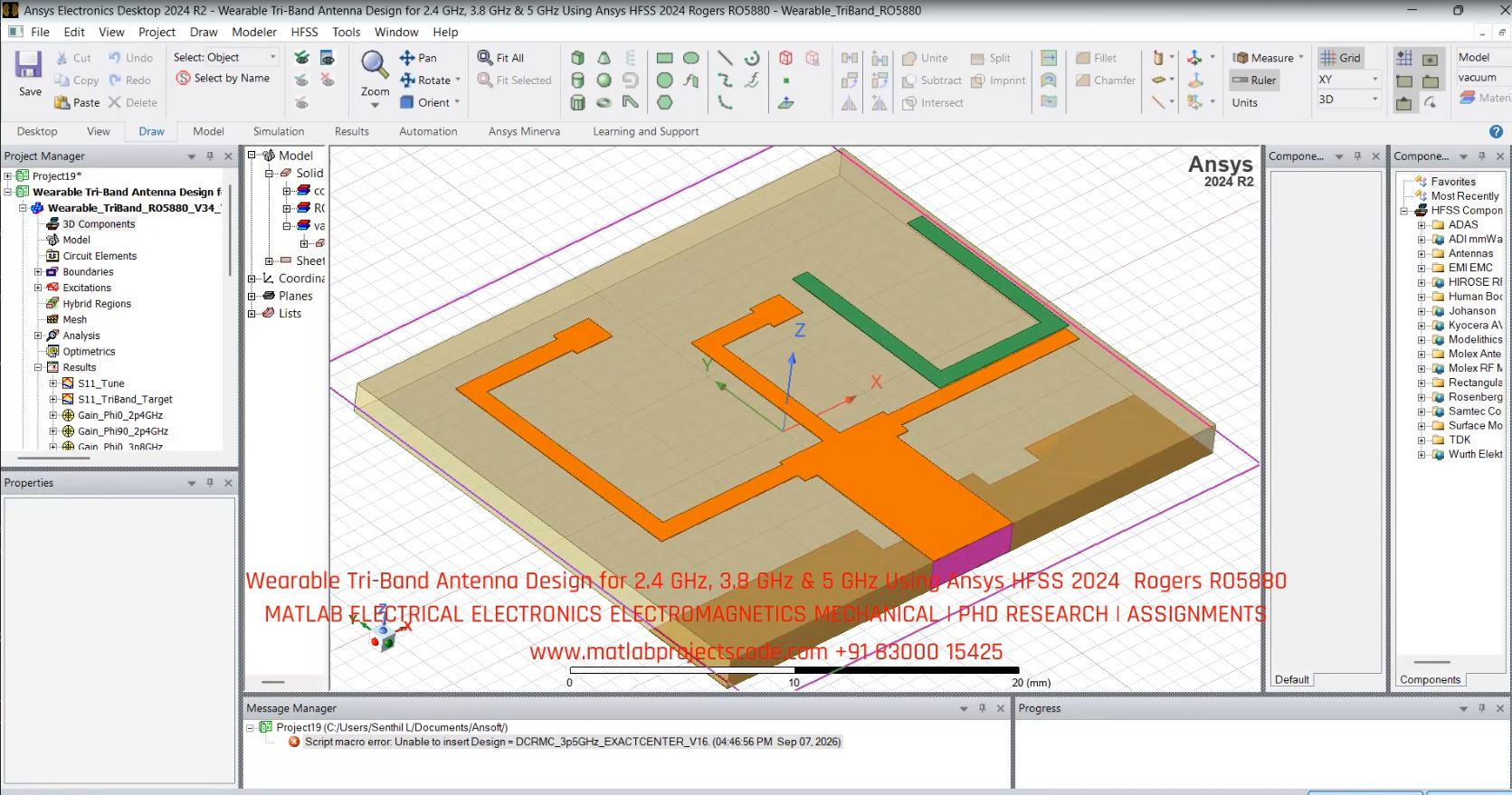Image resolution: width=1512 pixels, height=795 pixels.
Task: Click the relative coordinate system icon
Action: click(x=1194, y=57)
